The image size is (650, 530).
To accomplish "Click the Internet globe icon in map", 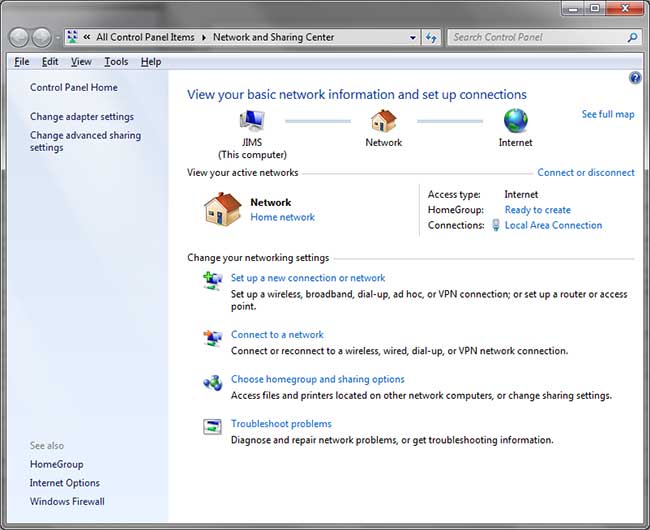I will 516,121.
